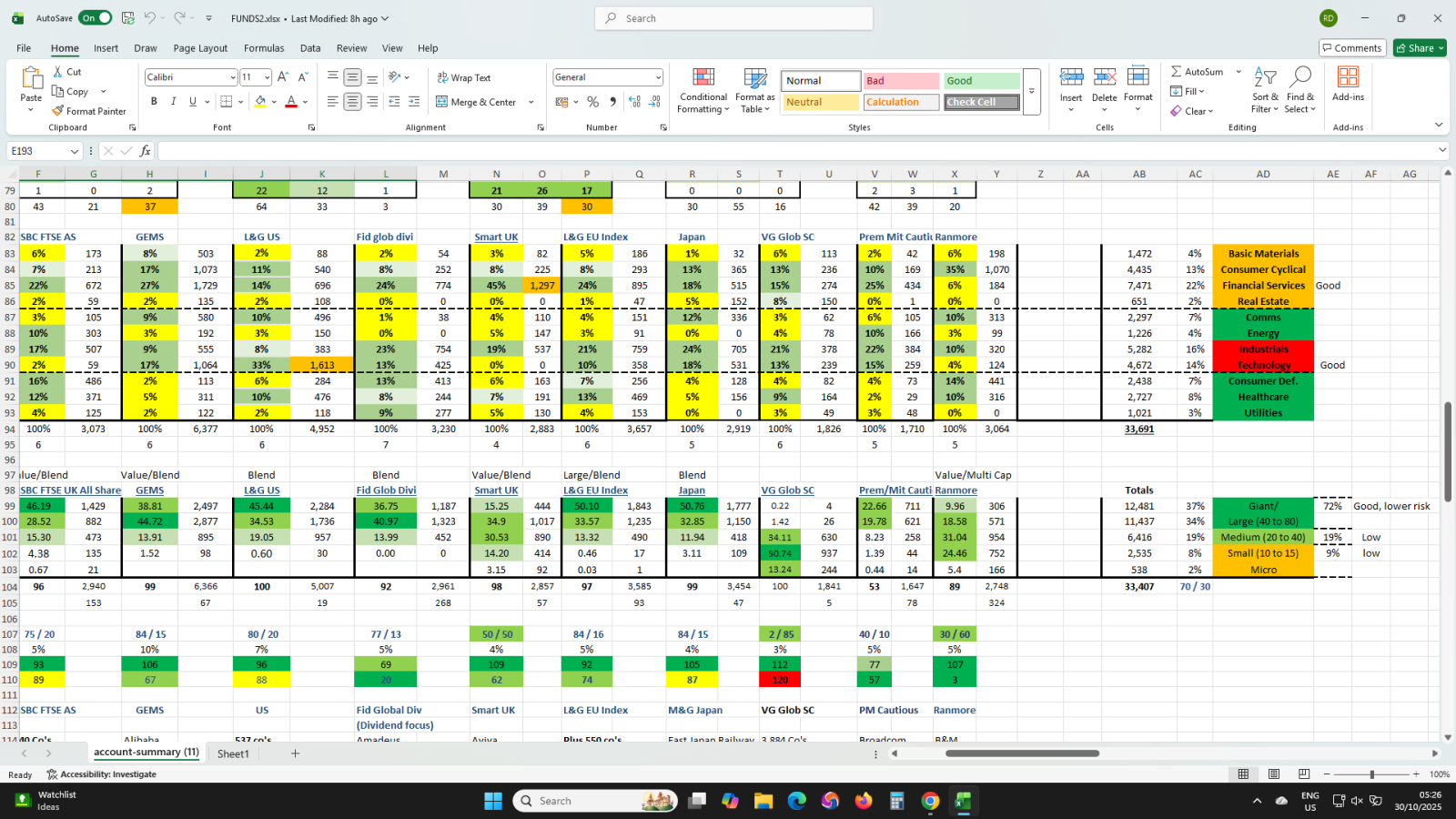
Task: Click the Borders icon in Font group
Action: click(227, 102)
